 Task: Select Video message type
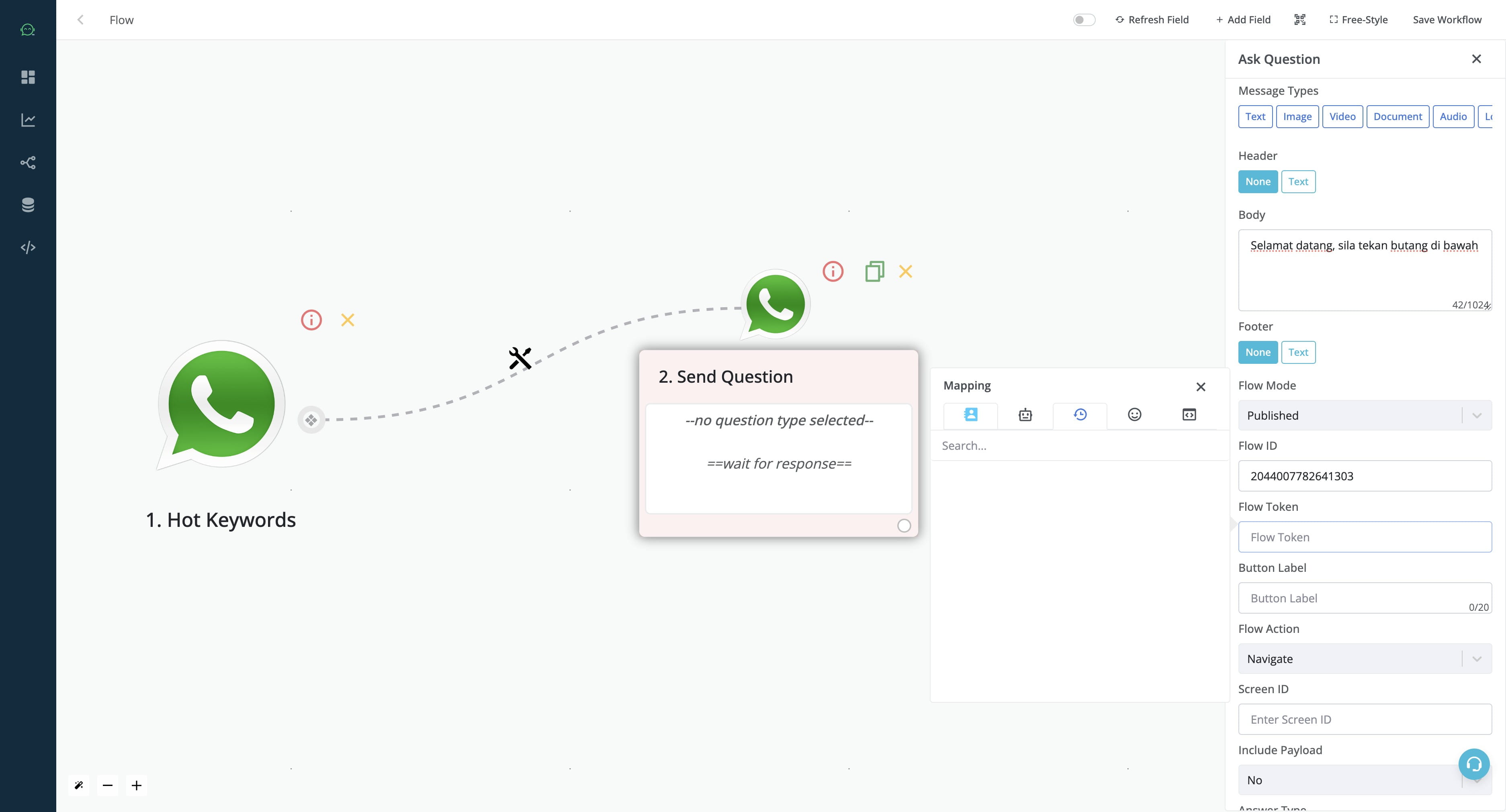(x=1342, y=116)
